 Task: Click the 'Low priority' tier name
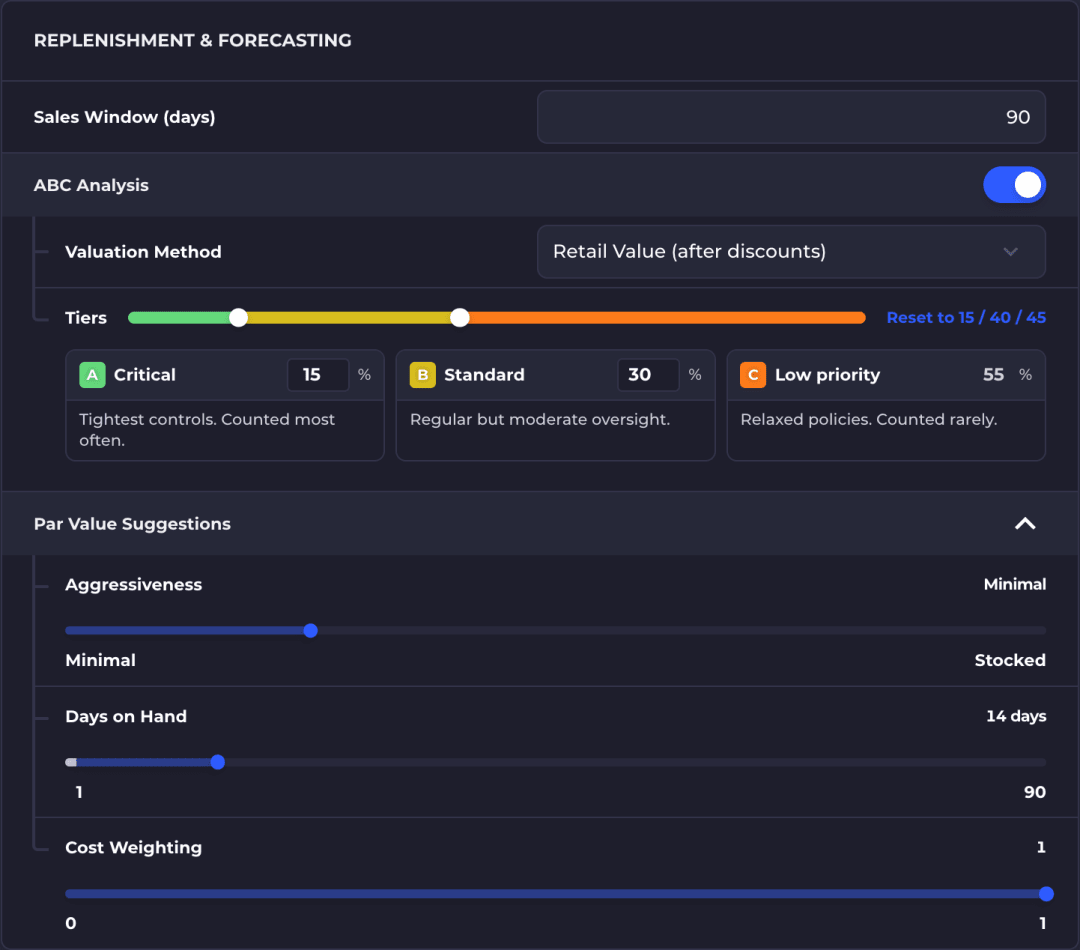827,375
